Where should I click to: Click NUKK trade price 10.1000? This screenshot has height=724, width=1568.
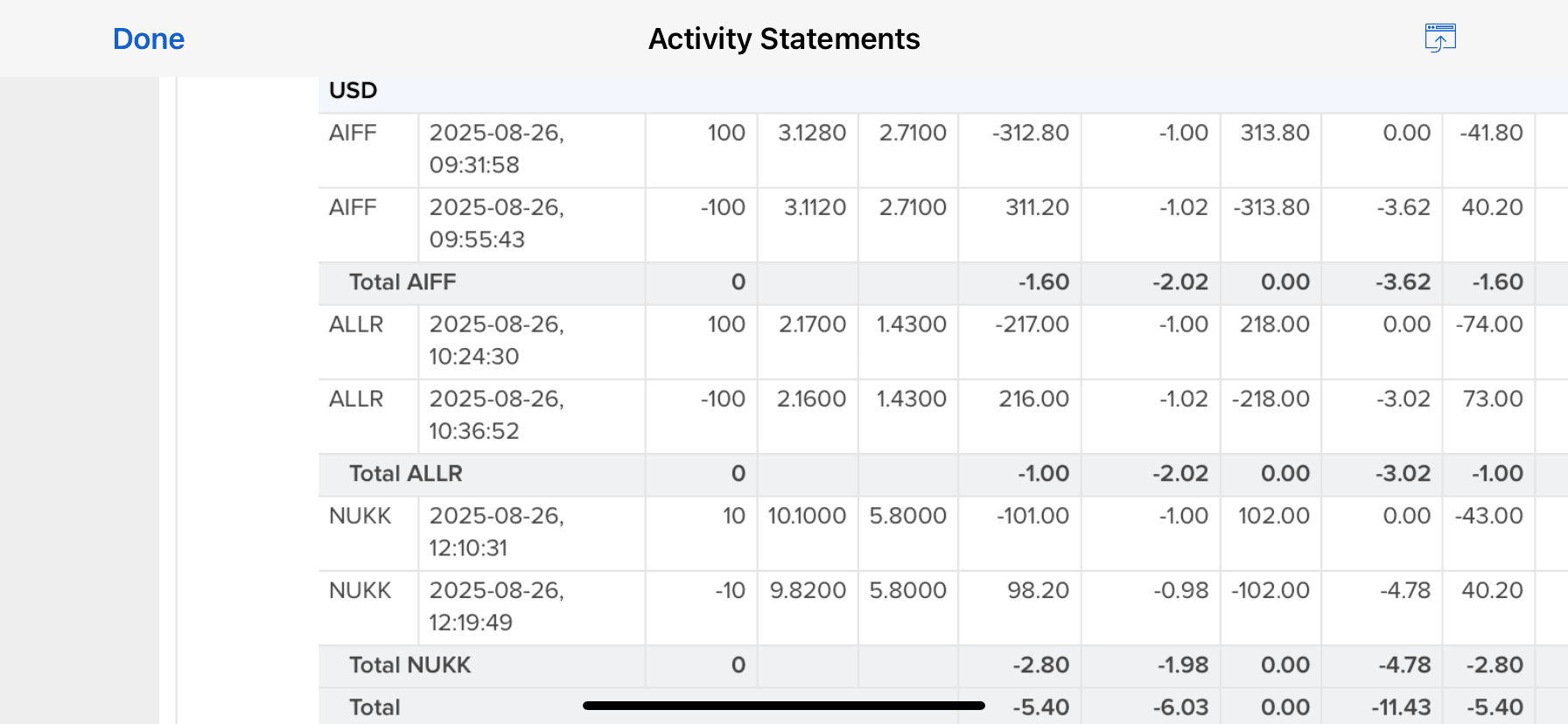[807, 516]
